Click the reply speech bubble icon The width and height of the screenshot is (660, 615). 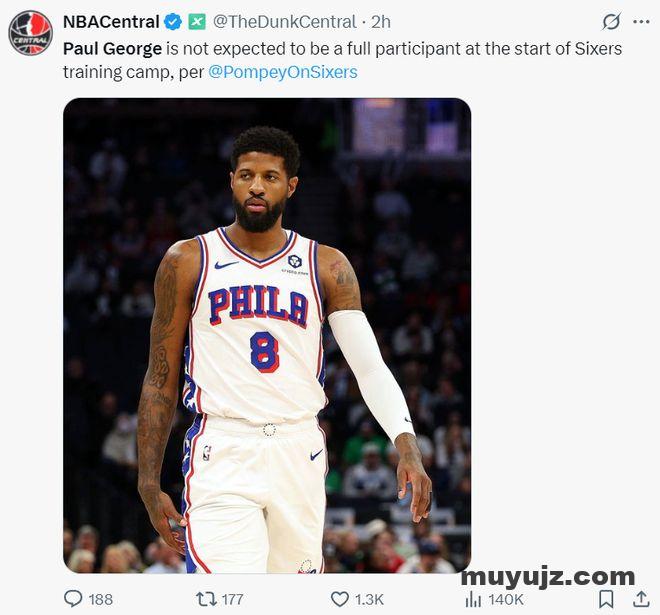(73, 599)
